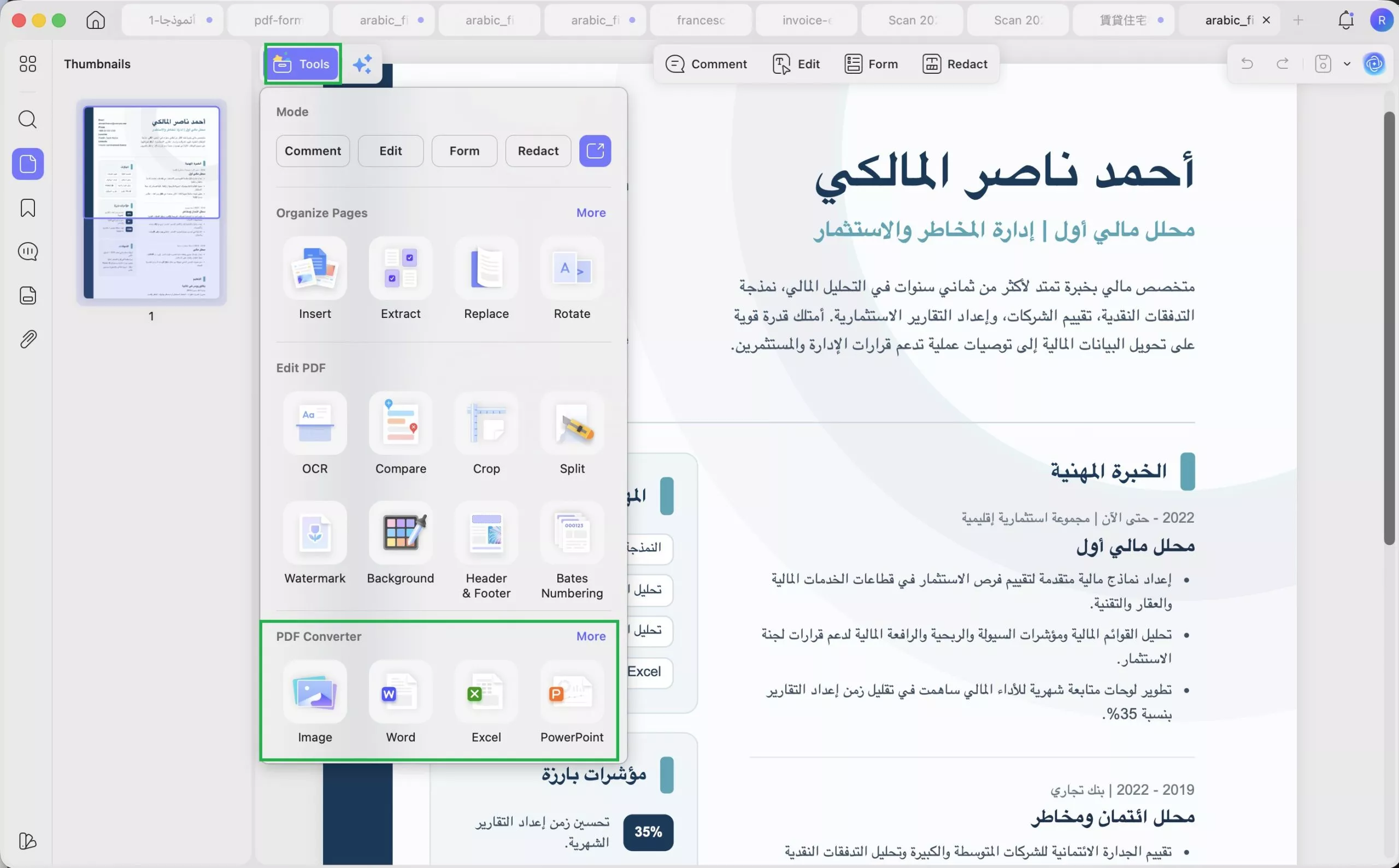Viewport: 1399px width, 868px height.
Task: Click the vertical document scrollbar
Action: coord(1389,327)
